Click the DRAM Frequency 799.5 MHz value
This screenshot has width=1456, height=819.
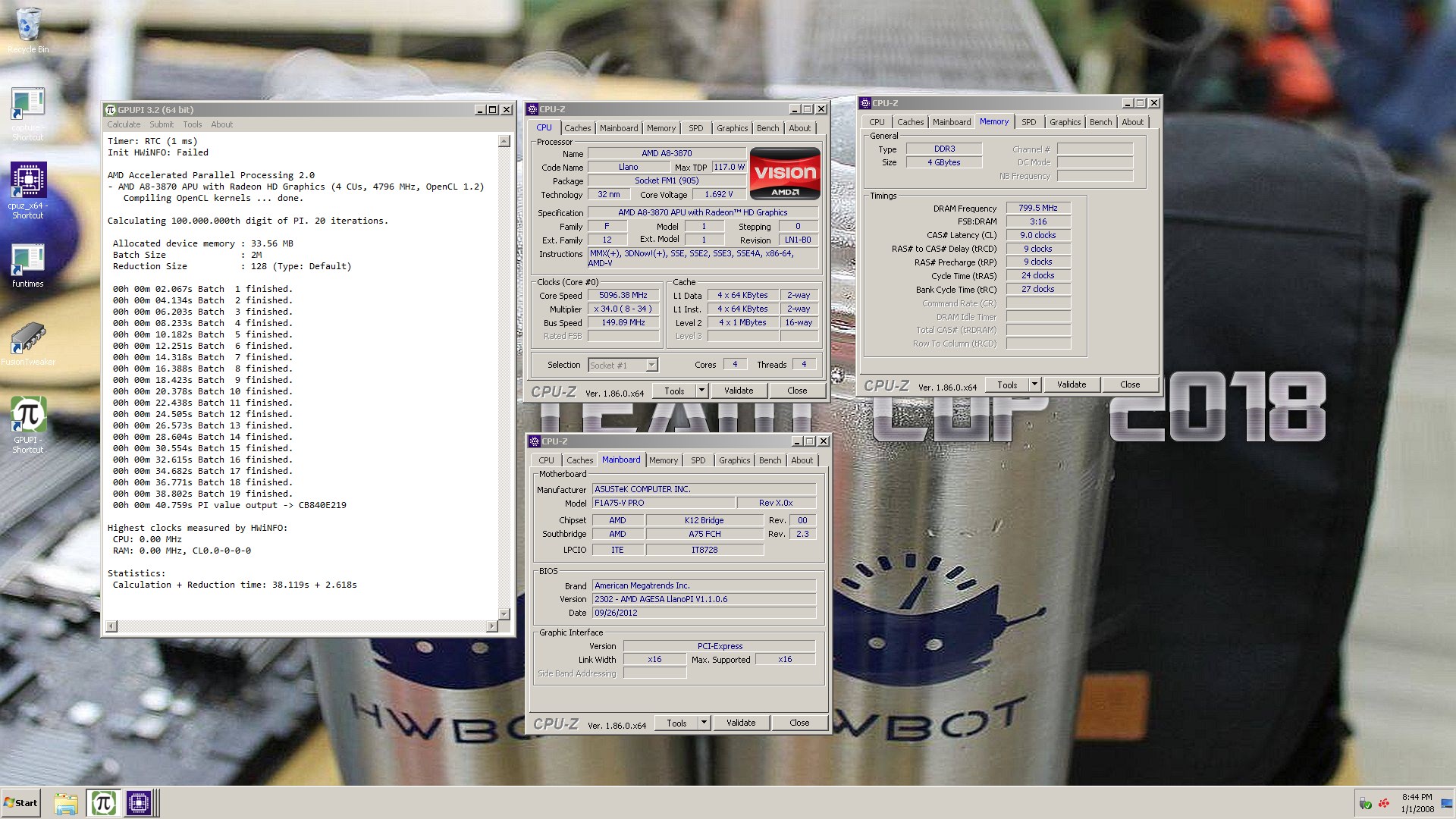pos(1038,208)
